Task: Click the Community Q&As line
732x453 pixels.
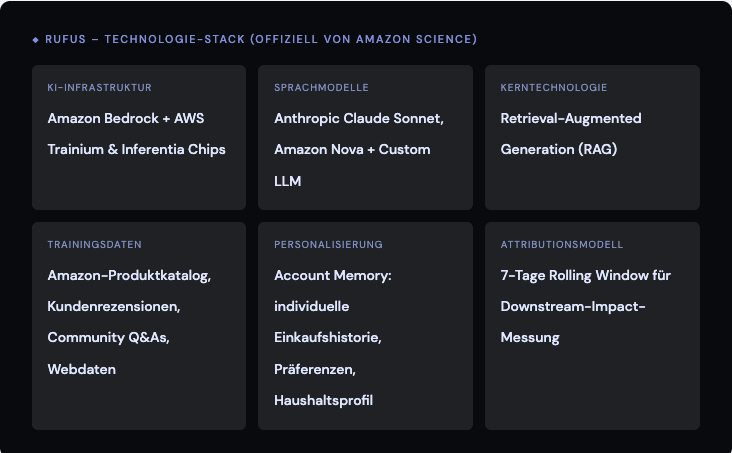Action: click(x=108, y=337)
